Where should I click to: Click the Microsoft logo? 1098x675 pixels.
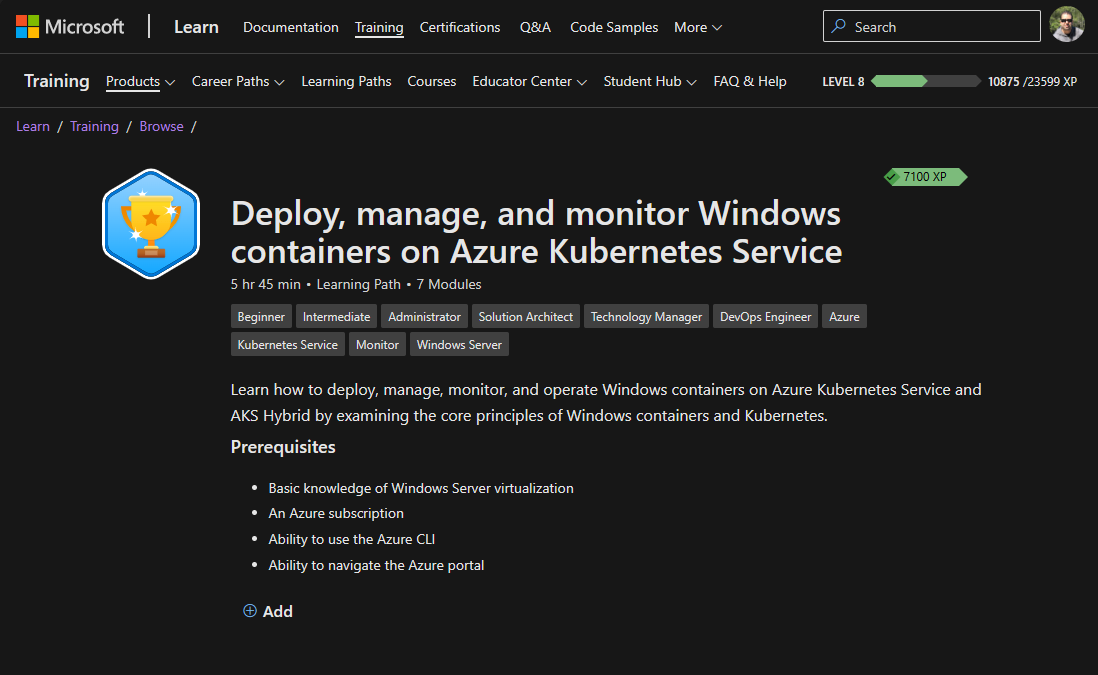pos(69,27)
